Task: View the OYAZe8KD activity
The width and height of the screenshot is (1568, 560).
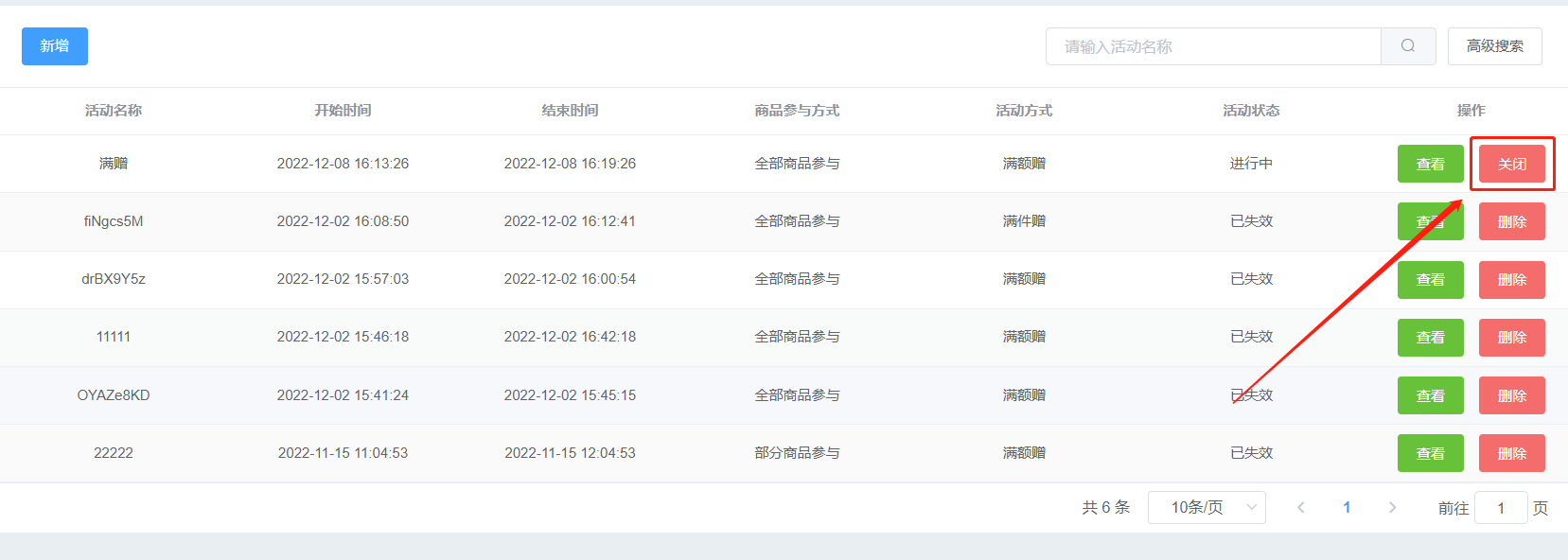Action: tap(1431, 395)
